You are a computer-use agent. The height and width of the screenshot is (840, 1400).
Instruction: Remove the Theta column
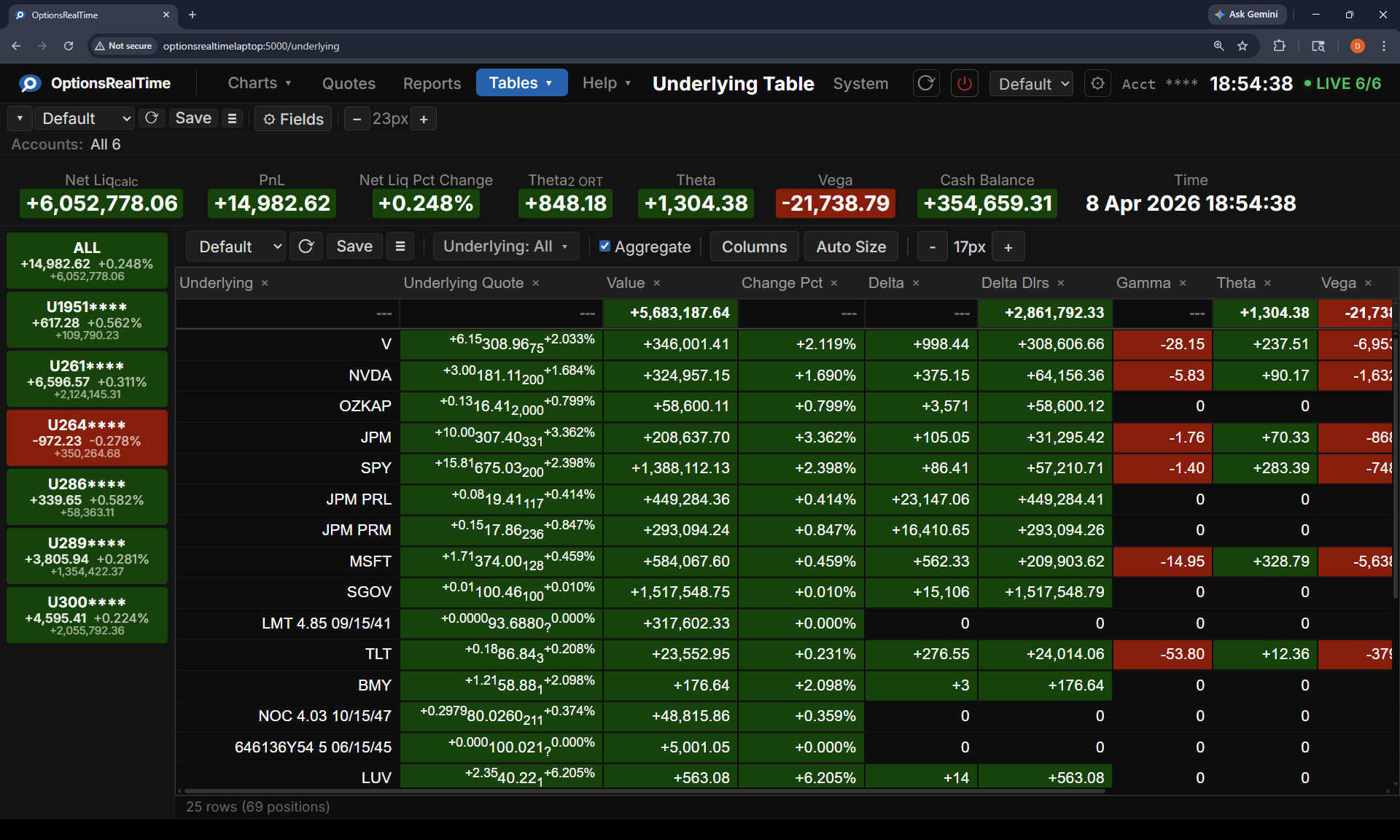coord(1267,283)
